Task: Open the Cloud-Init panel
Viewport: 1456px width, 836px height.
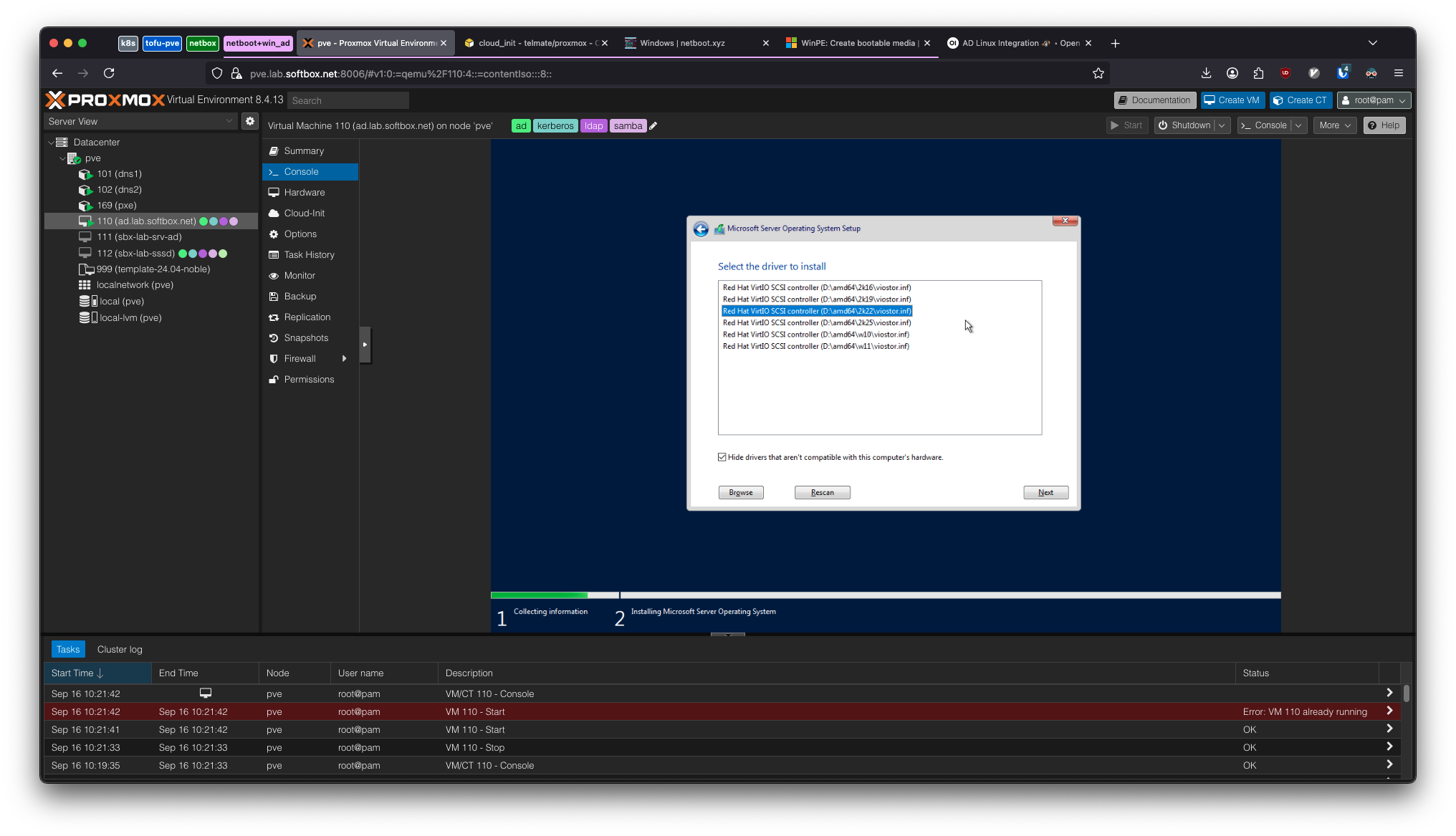Action: (x=305, y=213)
